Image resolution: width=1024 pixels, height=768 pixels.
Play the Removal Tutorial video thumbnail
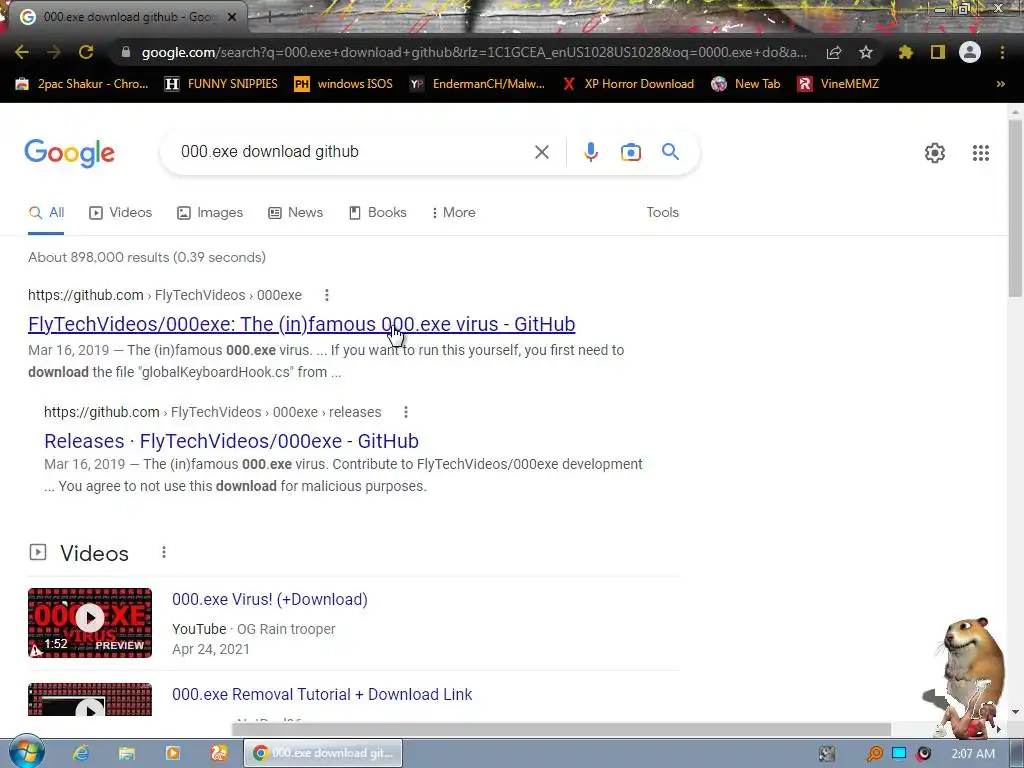(90, 699)
